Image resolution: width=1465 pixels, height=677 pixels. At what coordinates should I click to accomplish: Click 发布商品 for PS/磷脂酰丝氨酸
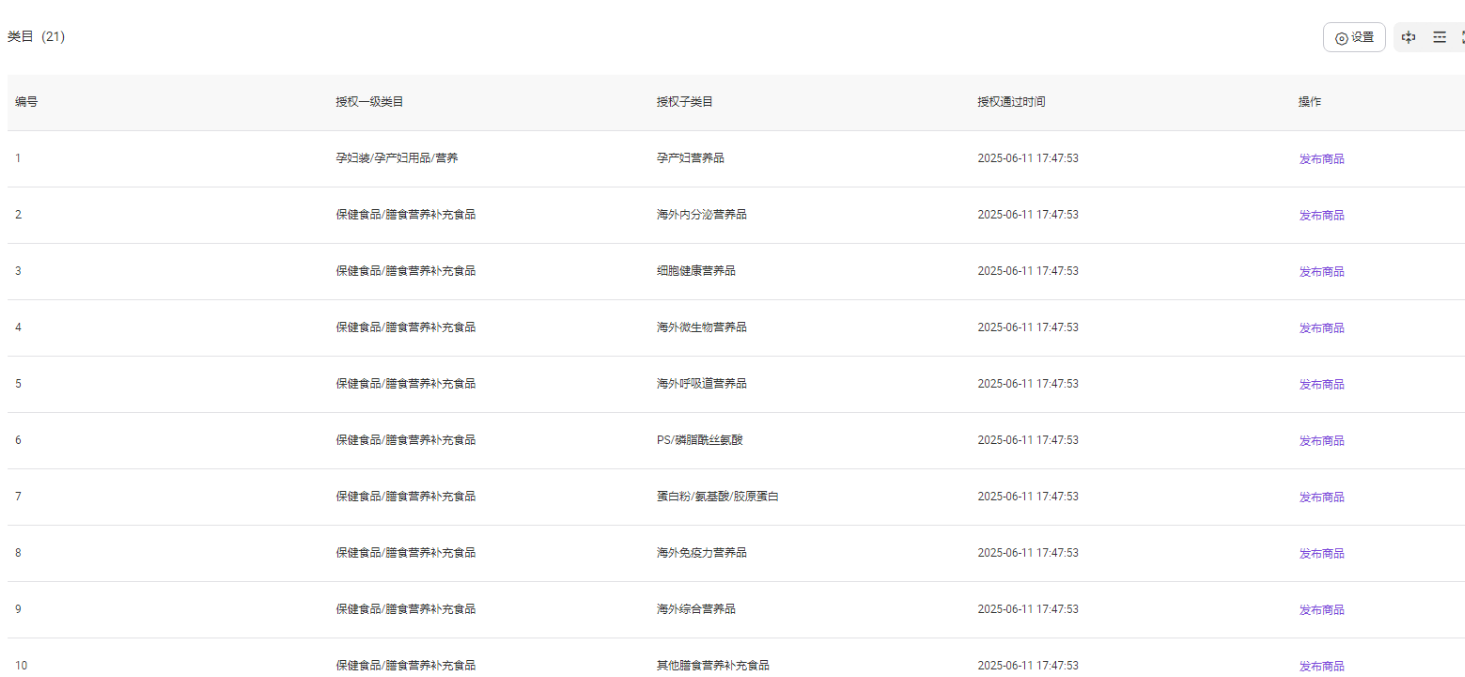tap(1321, 440)
